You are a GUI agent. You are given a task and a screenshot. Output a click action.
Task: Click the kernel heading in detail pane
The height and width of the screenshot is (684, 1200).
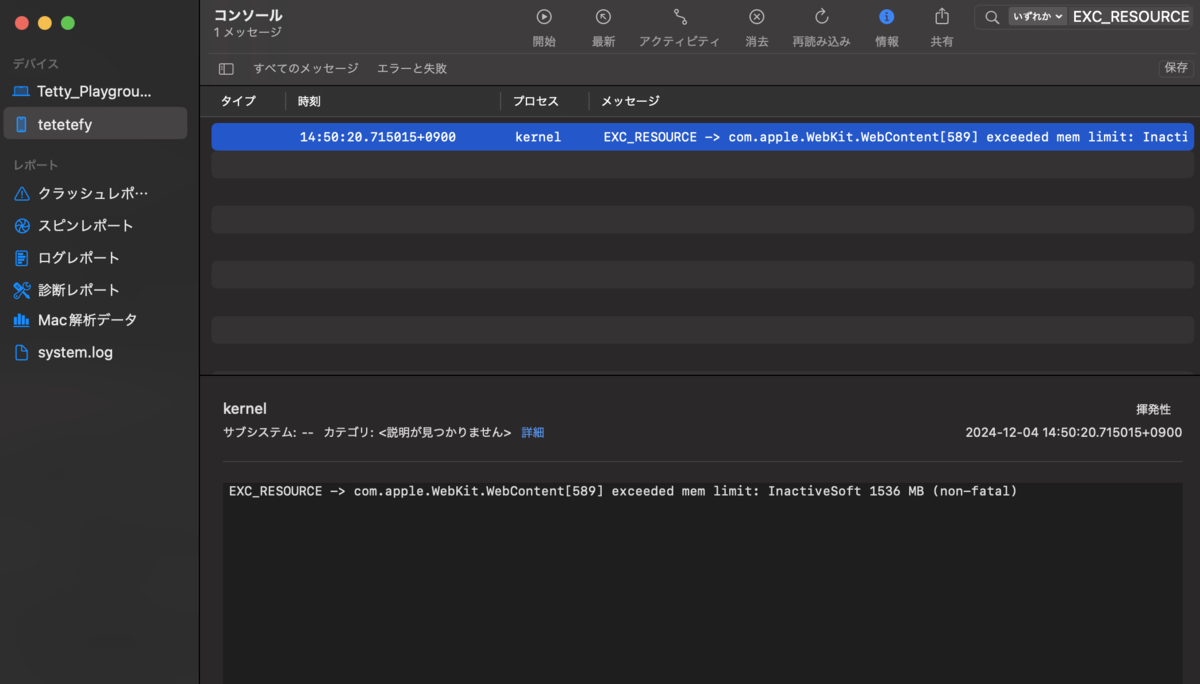click(x=245, y=408)
